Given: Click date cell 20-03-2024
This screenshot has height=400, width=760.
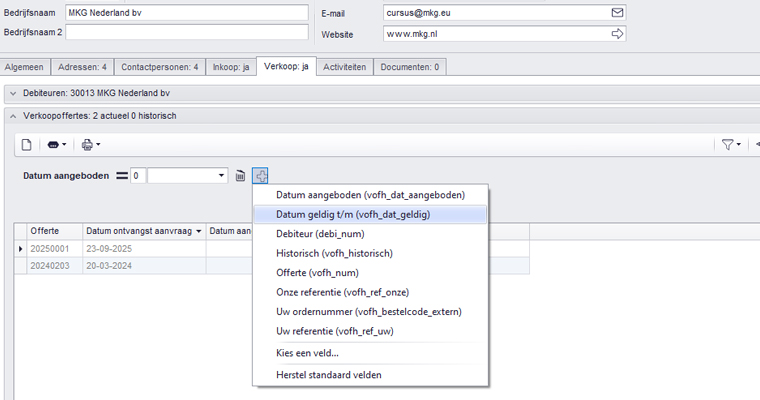Looking at the screenshot, I should (x=144, y=266).
